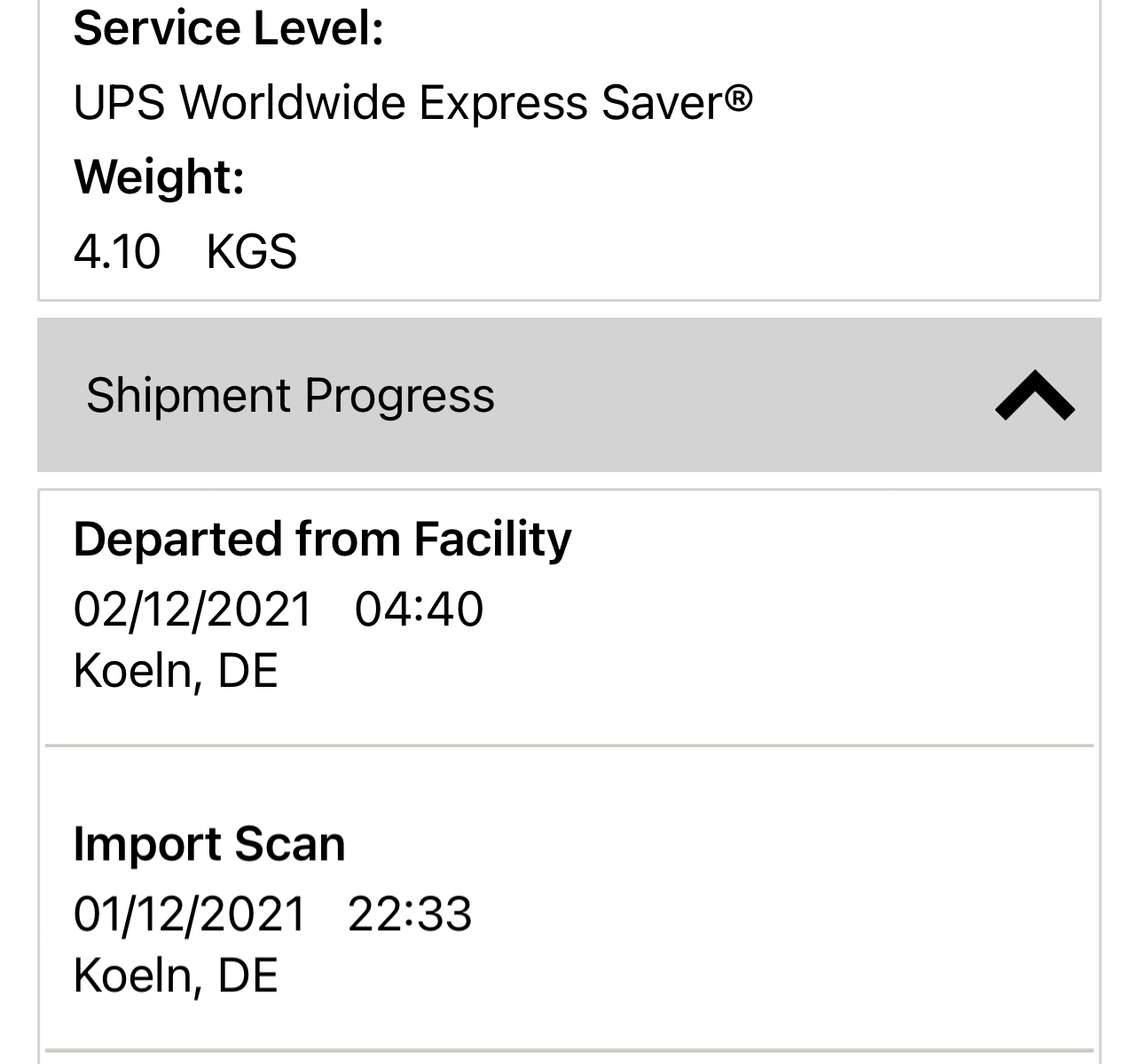Click the Service Level label
Viewport: 1139px width, 1064px height.
(228, 28)
